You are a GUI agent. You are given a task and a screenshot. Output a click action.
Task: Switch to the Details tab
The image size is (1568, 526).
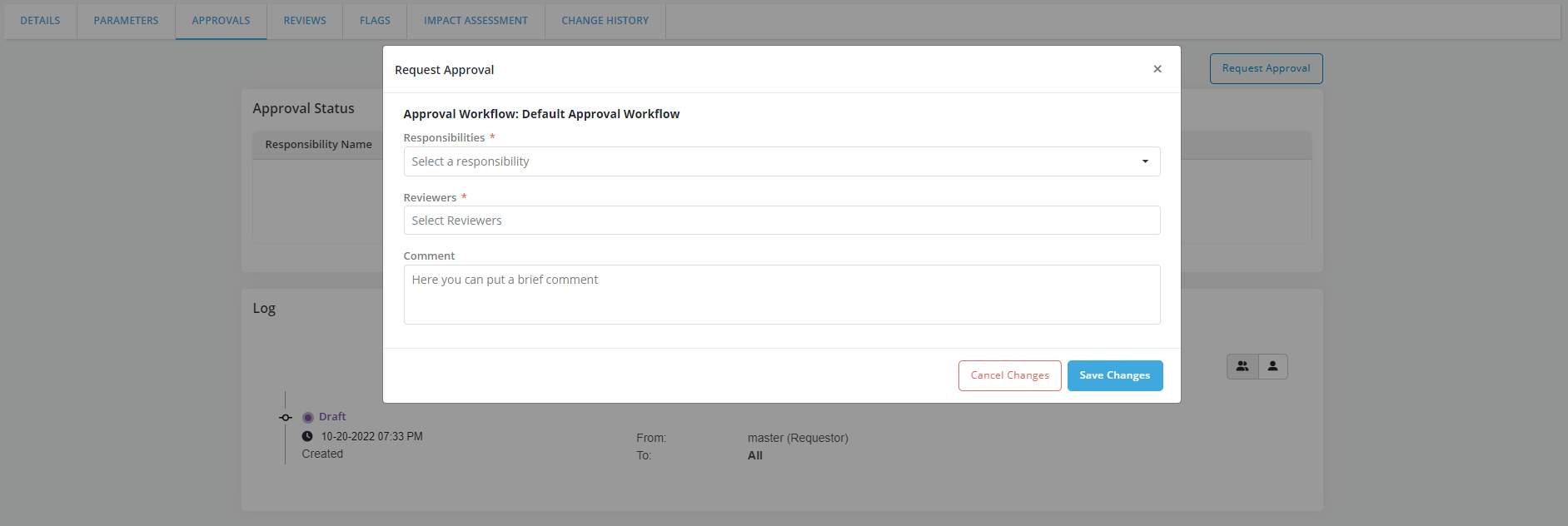click(x=40, y=21)
